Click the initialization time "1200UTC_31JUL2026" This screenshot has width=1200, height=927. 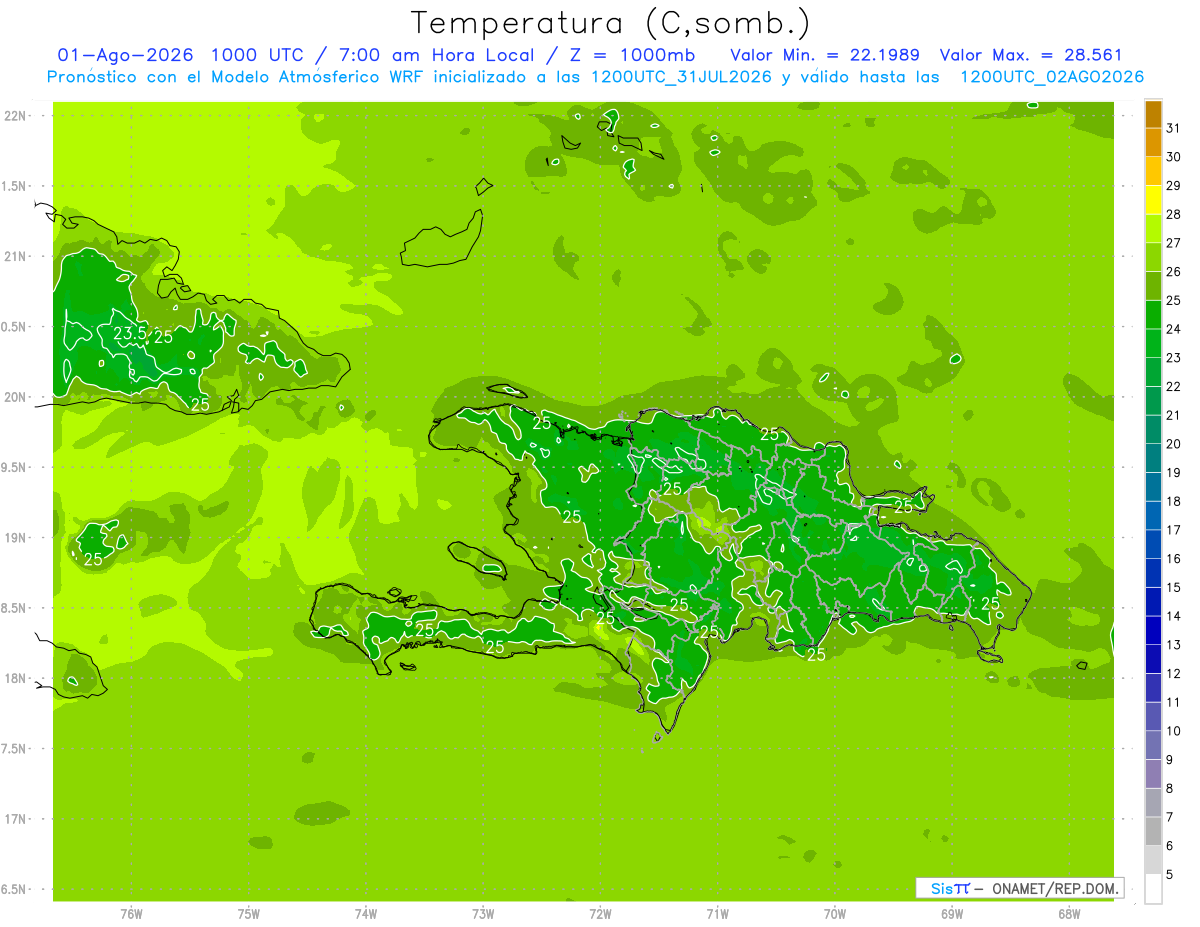tap(682, 77)
